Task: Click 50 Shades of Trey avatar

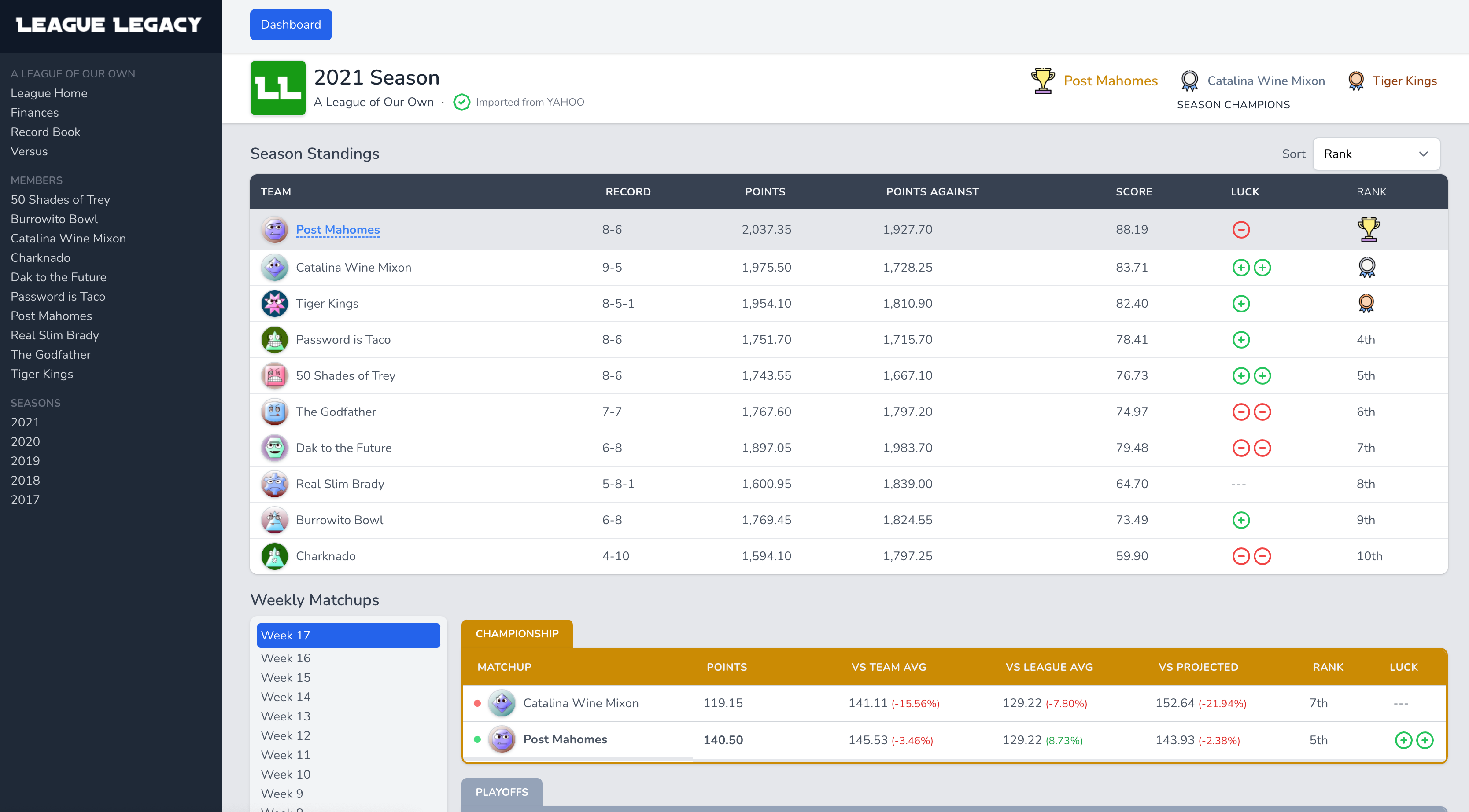Action: click(275, 375)
